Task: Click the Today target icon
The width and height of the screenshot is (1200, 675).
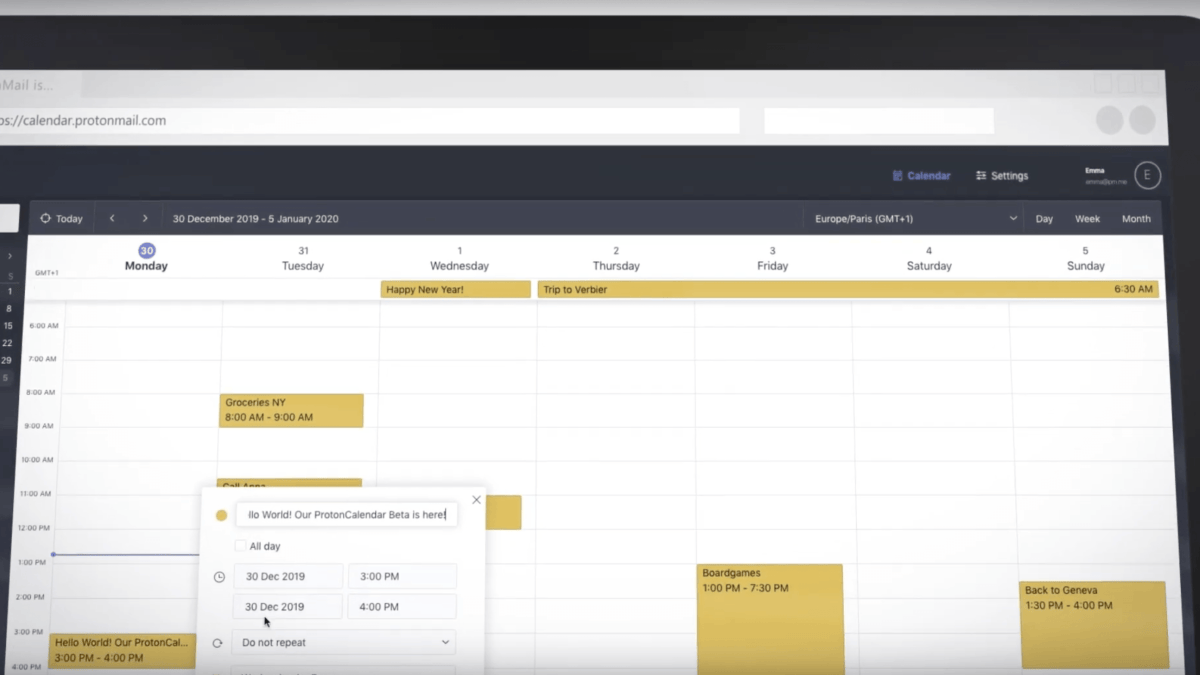Action: click(x=45, y=219)
